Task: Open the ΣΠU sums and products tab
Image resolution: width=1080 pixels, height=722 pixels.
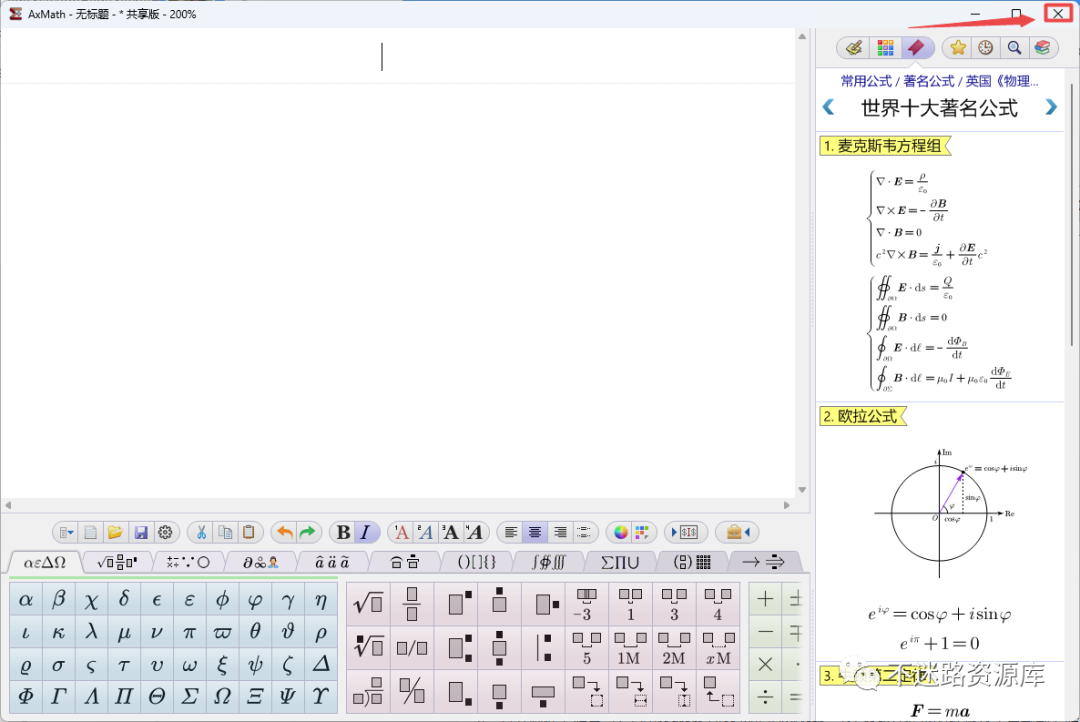Action: (x=620, y=562)
